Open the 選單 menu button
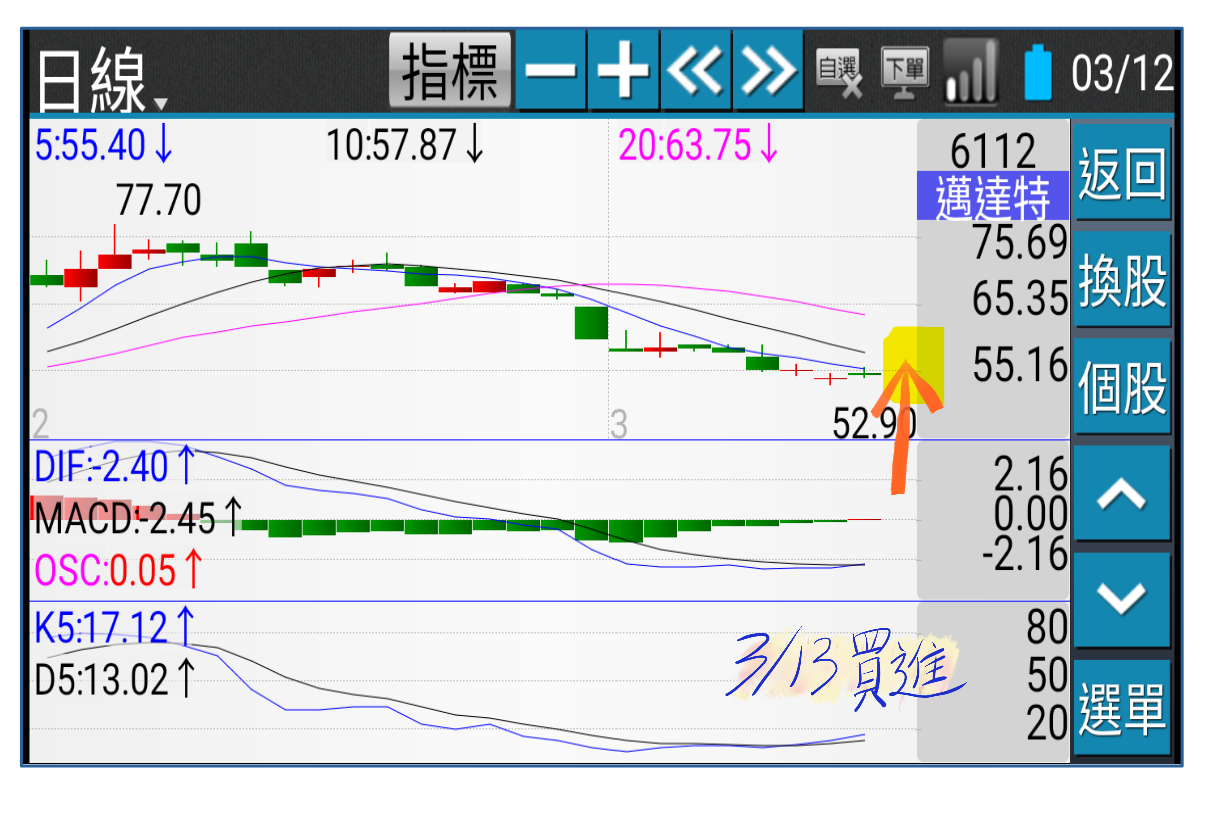The width and height of the screenshot is (1228, 816). tap(1121, 708)
